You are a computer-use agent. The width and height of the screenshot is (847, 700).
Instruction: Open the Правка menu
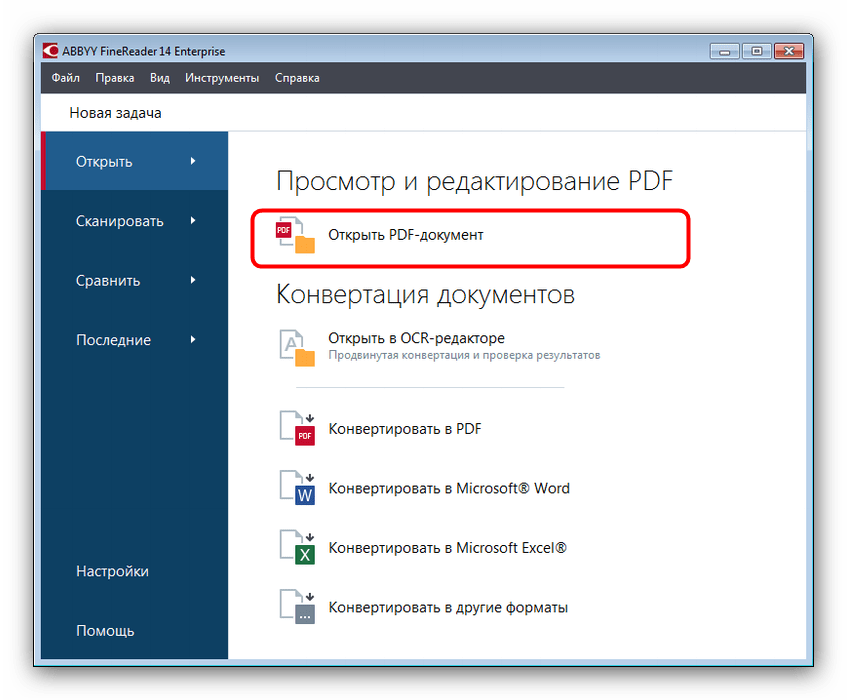pyautogui.click(x=115, y=78)
